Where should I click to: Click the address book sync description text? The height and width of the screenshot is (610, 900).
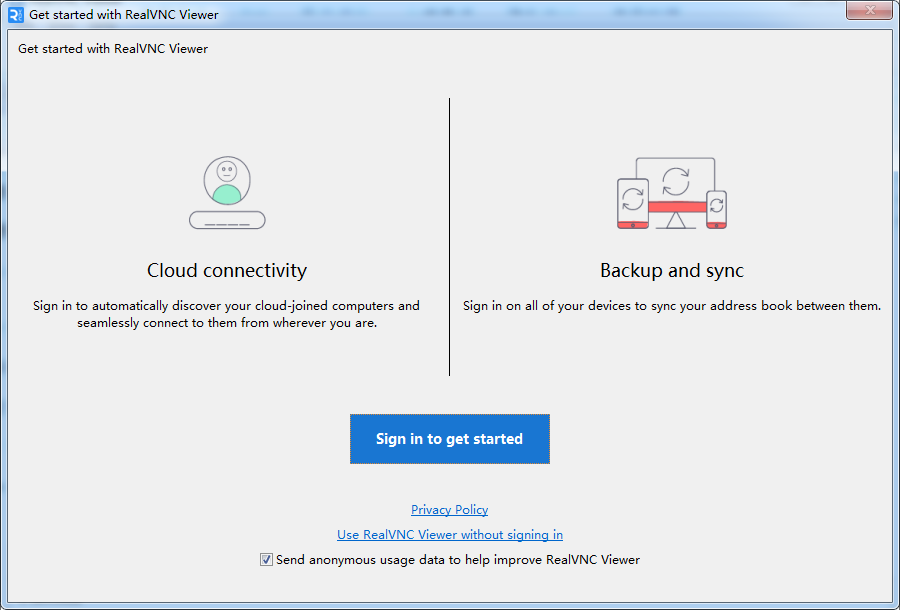coord(672,305)
